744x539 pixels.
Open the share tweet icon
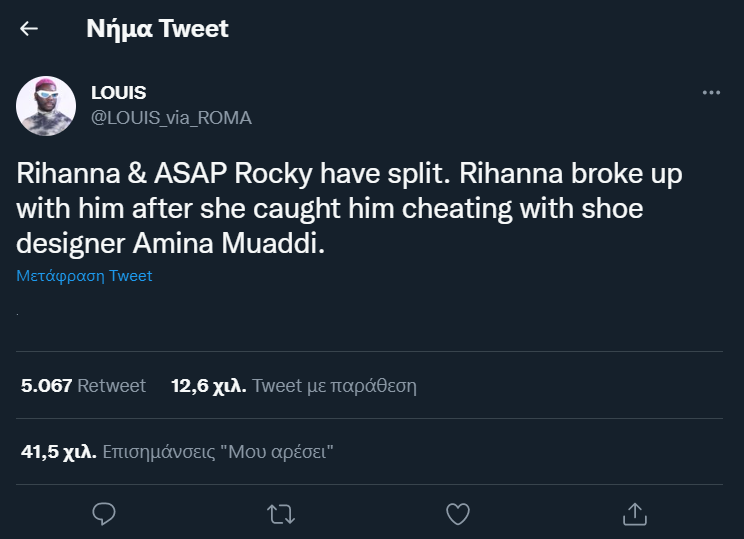[x=633, y=513]
